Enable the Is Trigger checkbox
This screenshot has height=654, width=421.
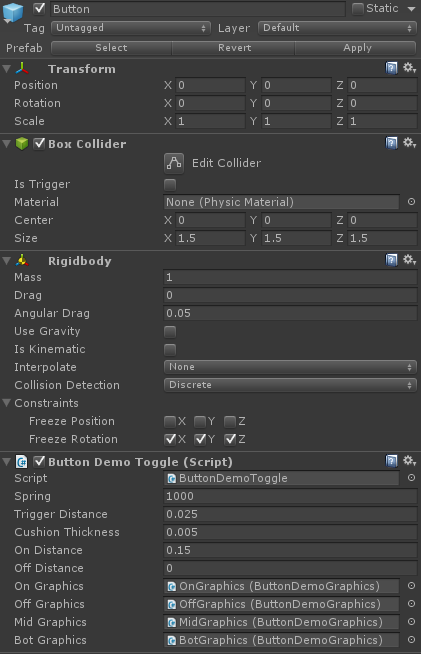coord(170,184)
